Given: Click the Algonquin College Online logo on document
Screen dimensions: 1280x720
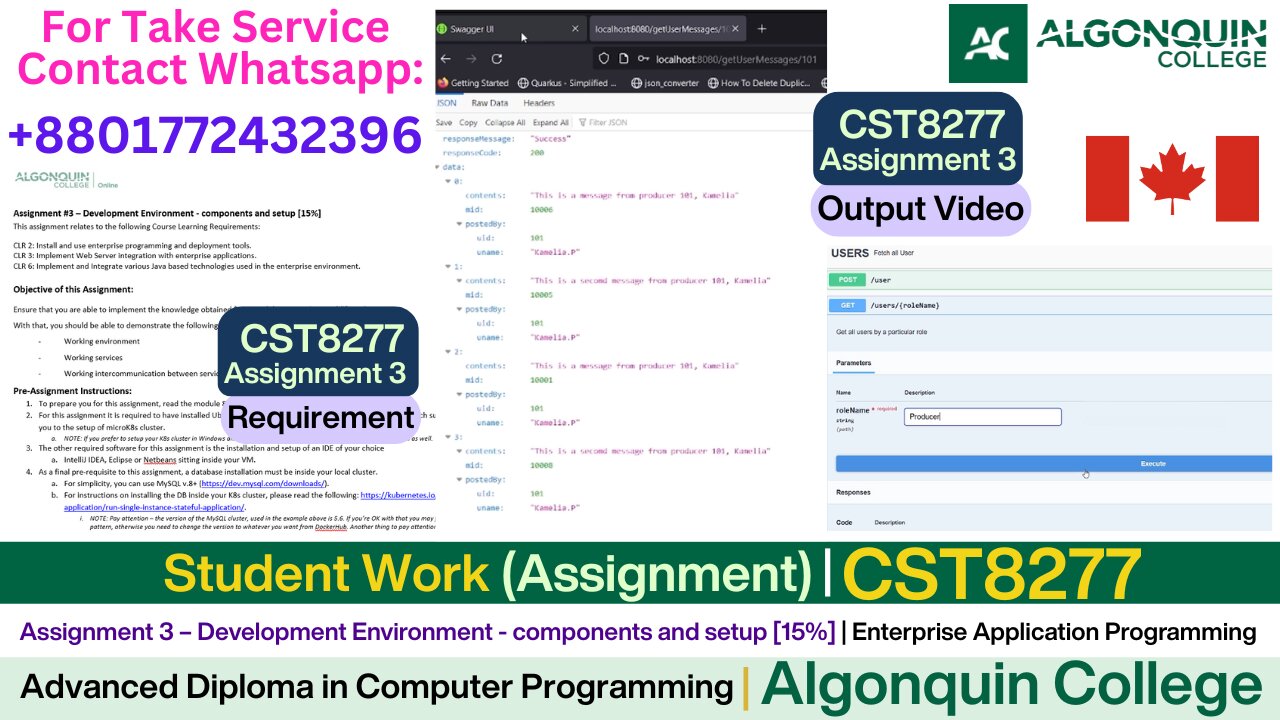Looking at the screenshot, I should [64, 179].
